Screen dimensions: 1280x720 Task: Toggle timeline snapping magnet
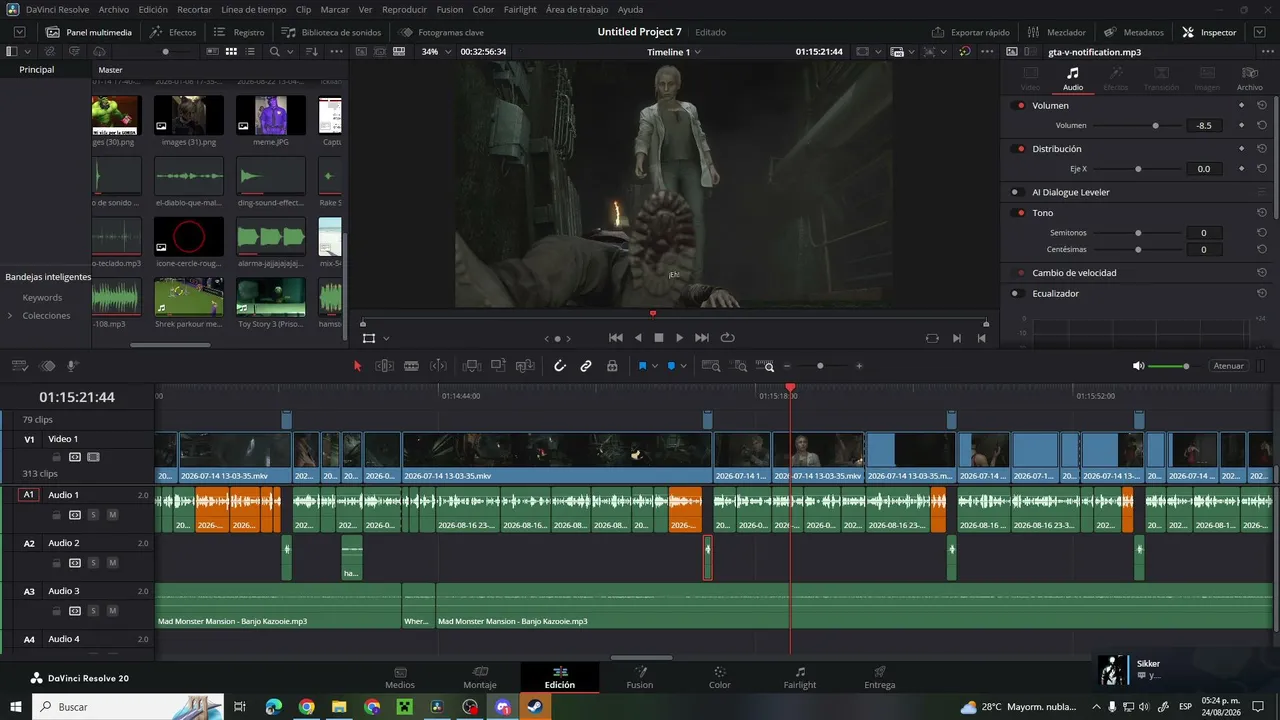560,366
